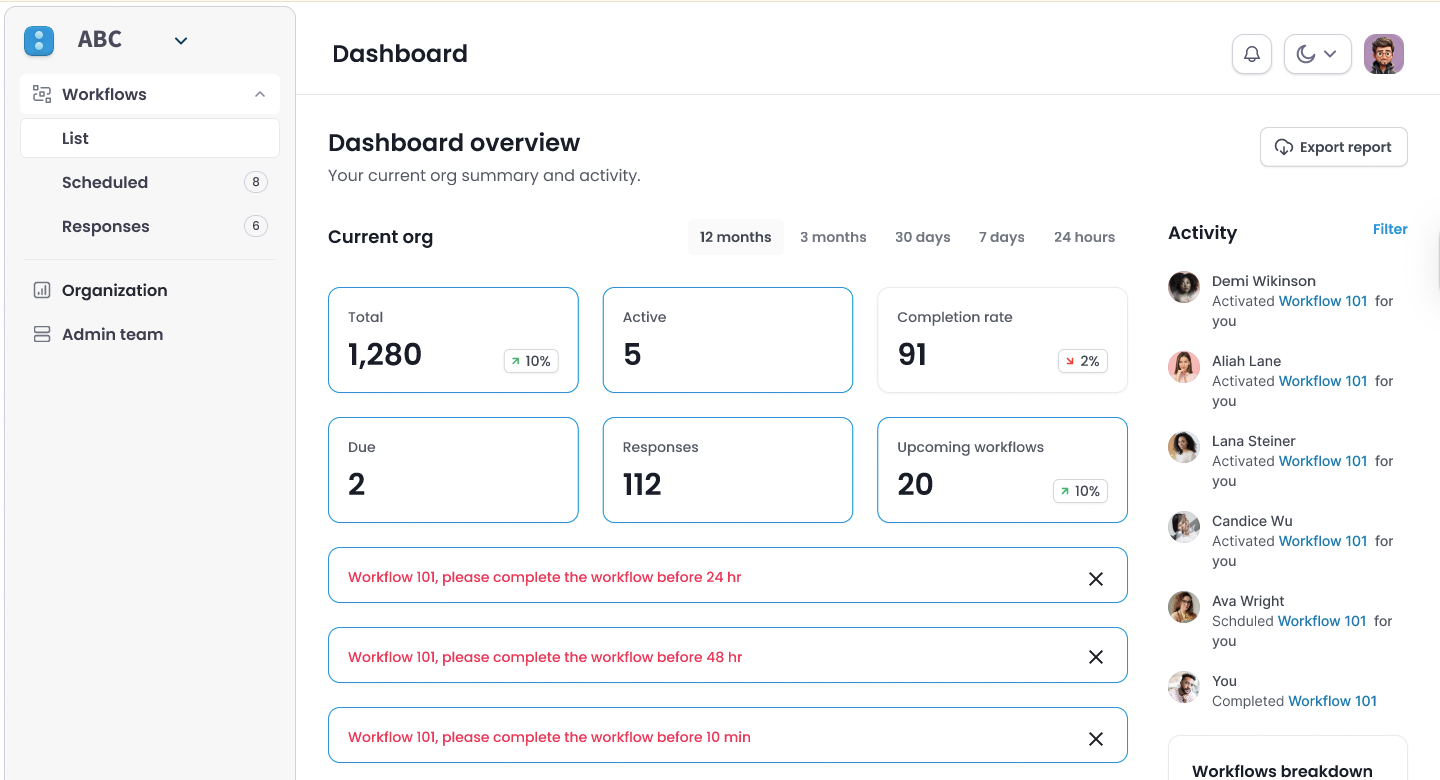This screenshot has height=780, width=1440.
Task: Collapse the Workflows section in the sidebar
Action: tap(260, 93)
